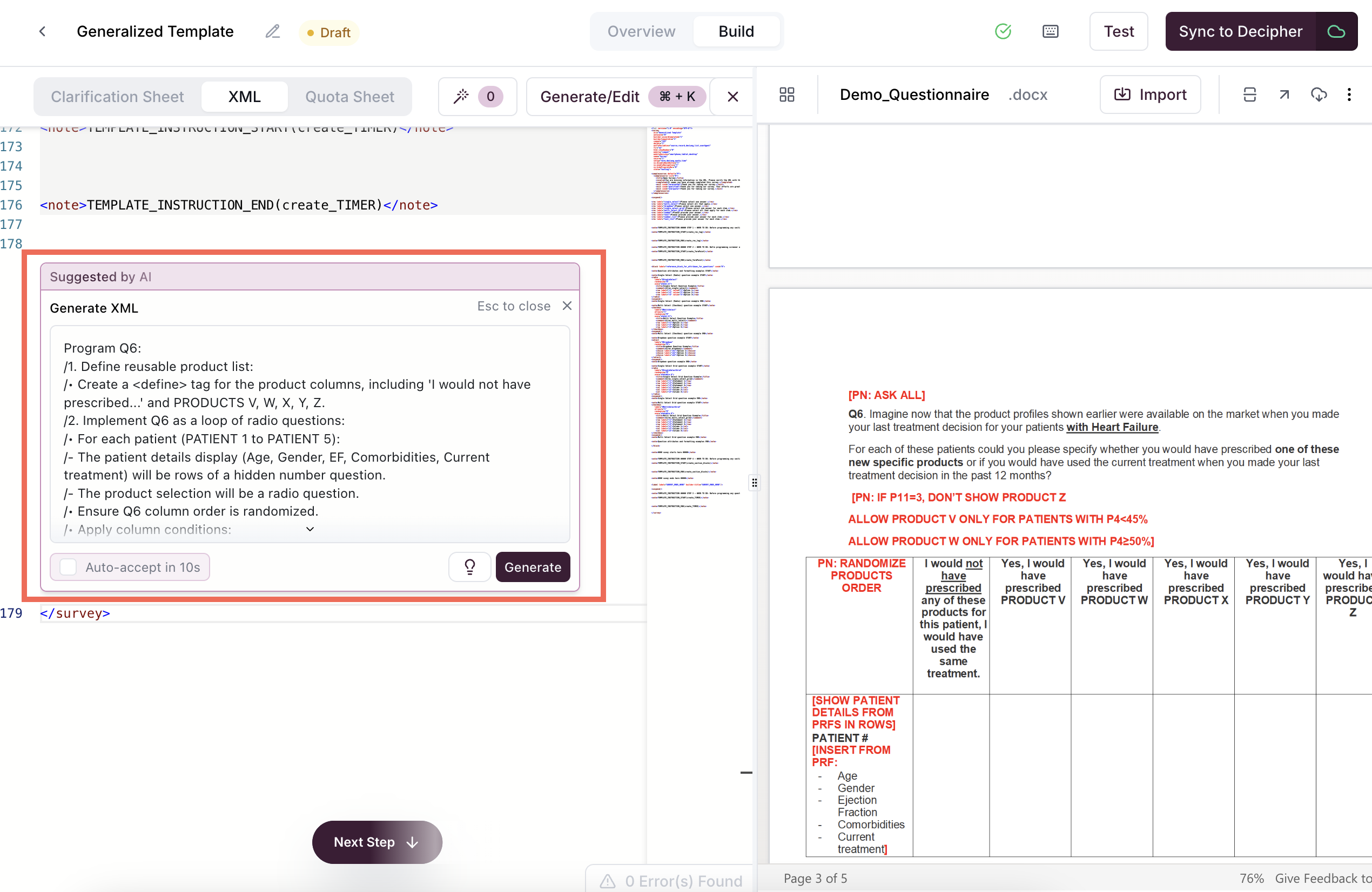Close the Generate XML suggestion dialog
This screenshot has height=892, width=1372.
(x=567, y=306)
